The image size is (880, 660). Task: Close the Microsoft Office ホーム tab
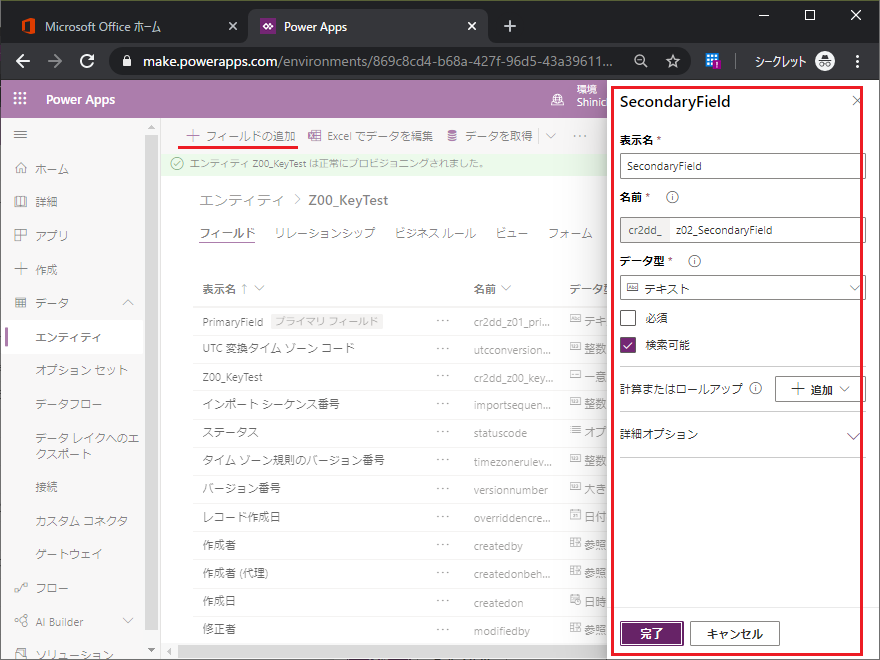pyautogui.click(x=232, y=26)
